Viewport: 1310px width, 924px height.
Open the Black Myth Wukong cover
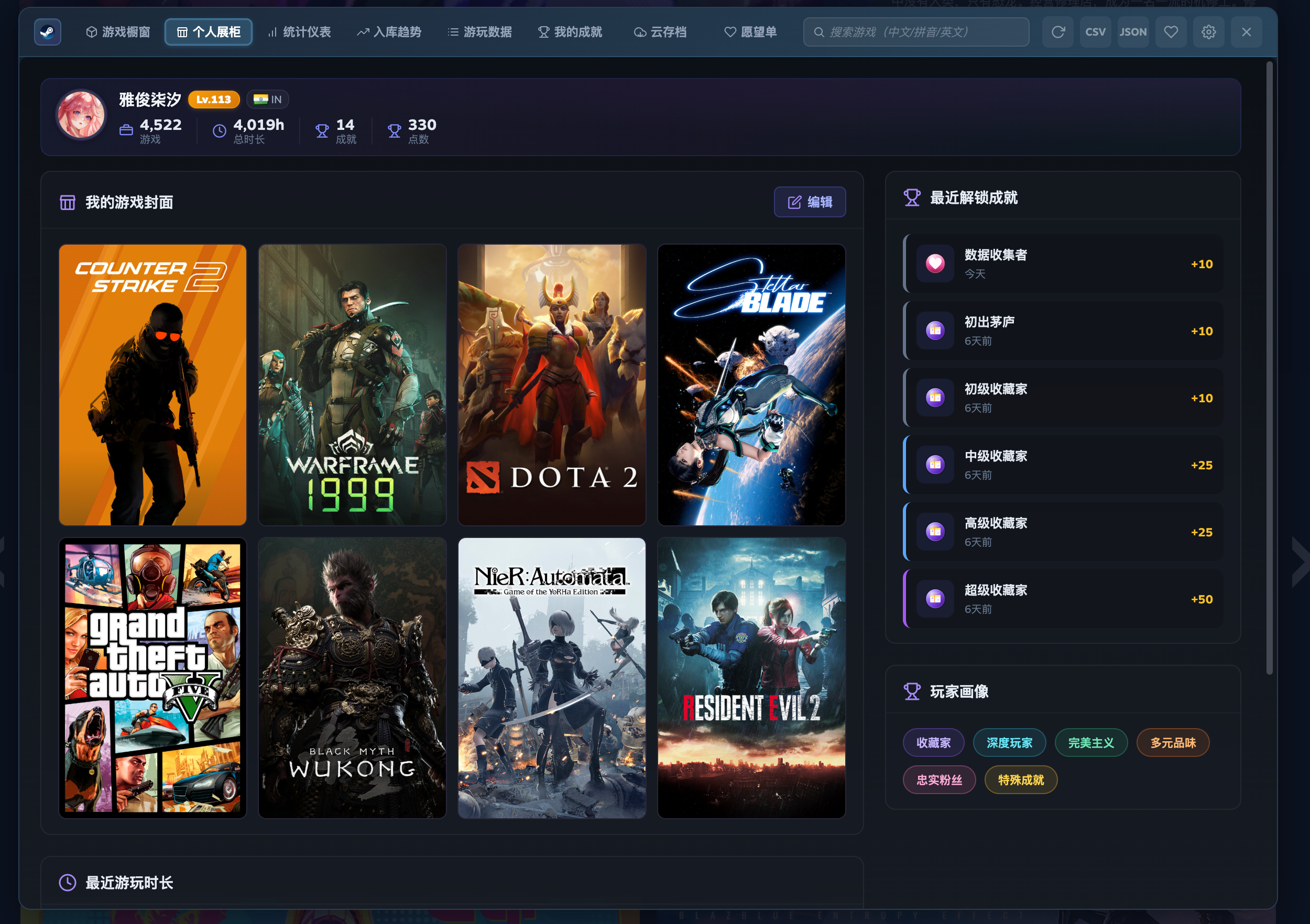pos(353,678)
